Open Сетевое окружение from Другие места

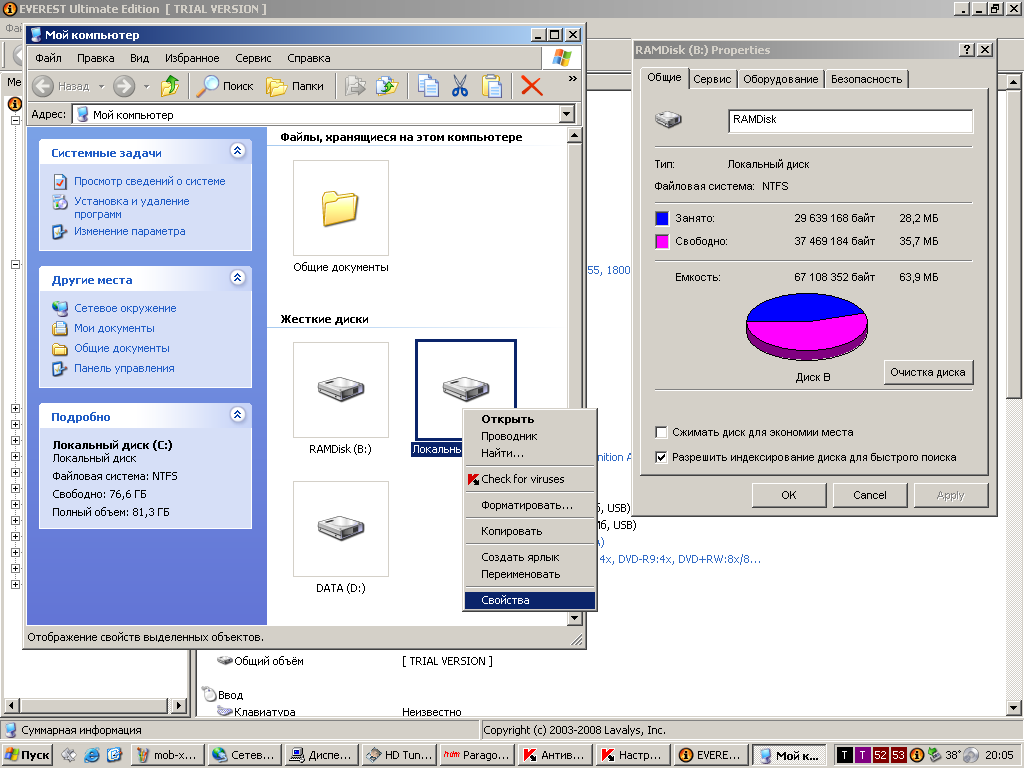click(x=125, y=308)
